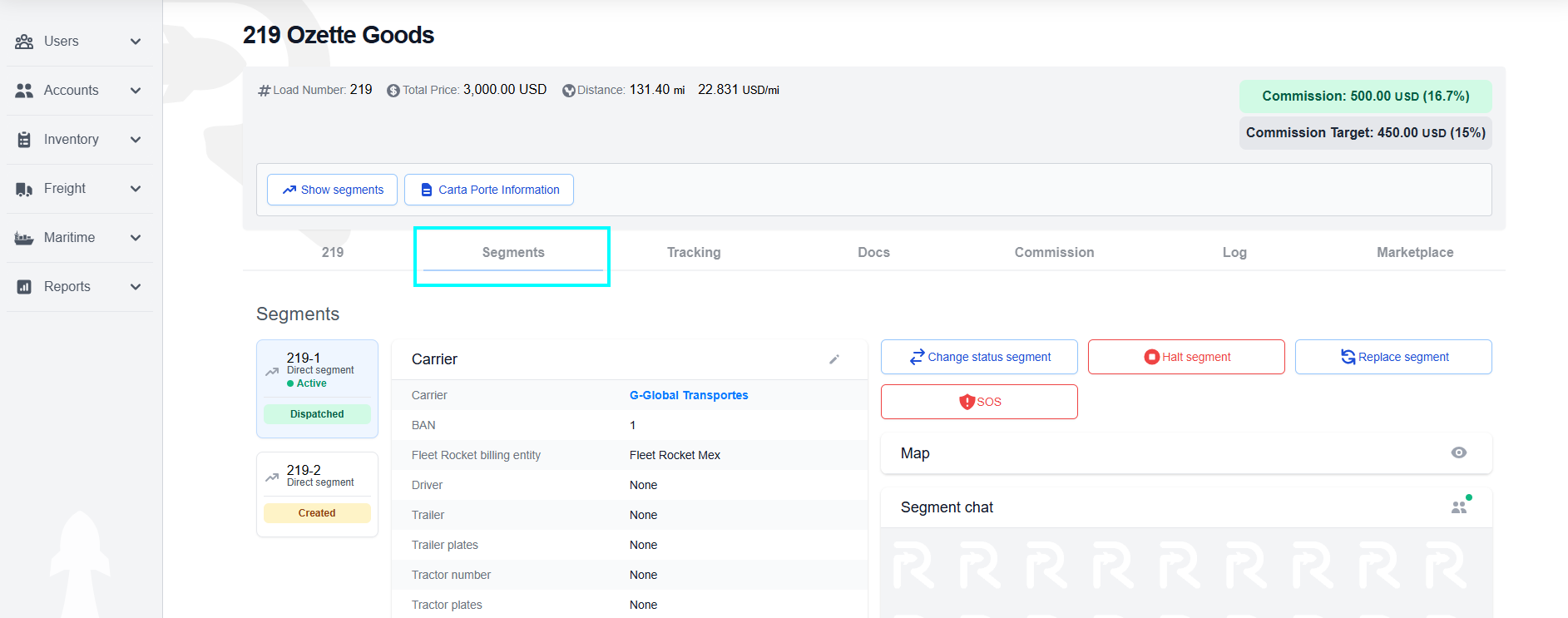
Task: Toggle Map visibility eye icon
Action: (1459, 452)
